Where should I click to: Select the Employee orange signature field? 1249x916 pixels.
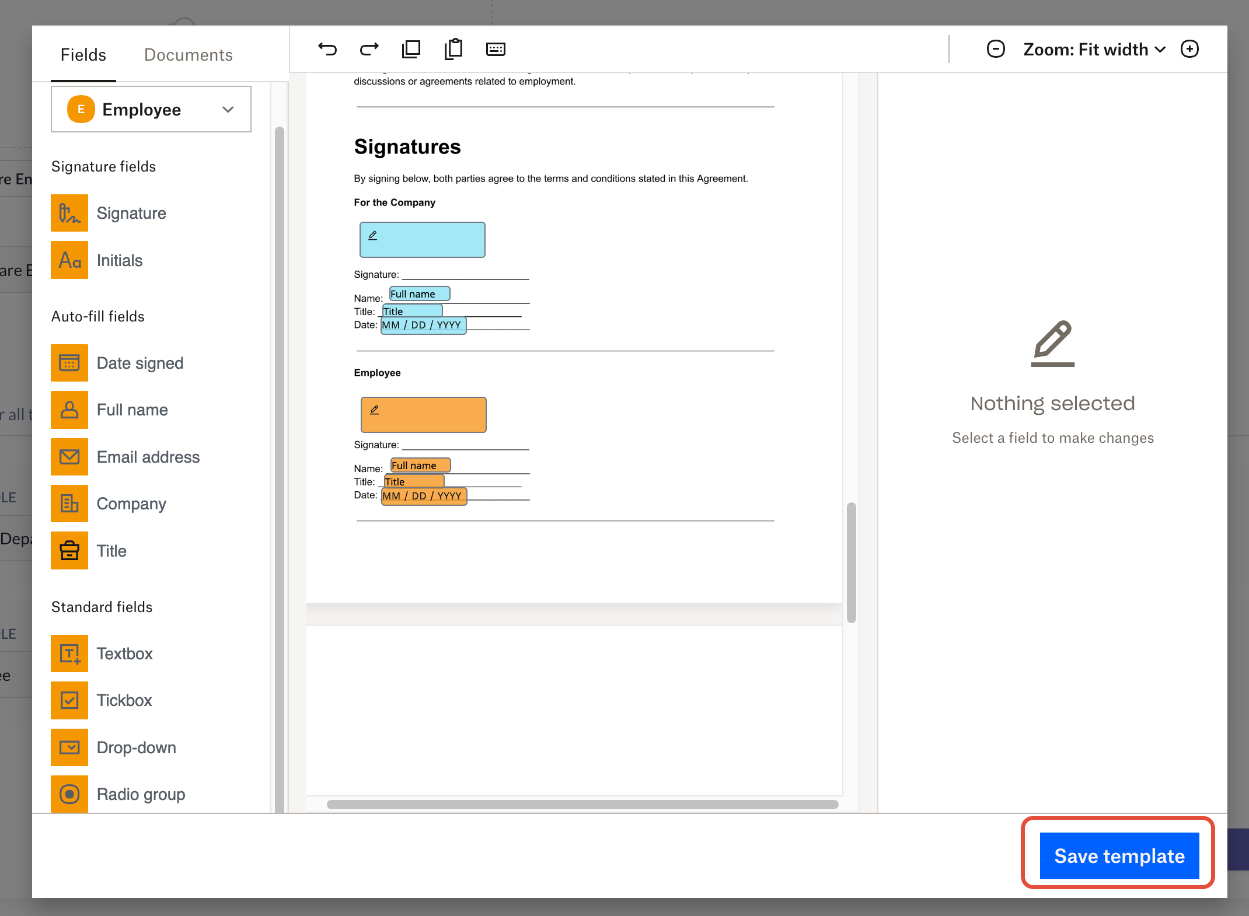[424, 415]
